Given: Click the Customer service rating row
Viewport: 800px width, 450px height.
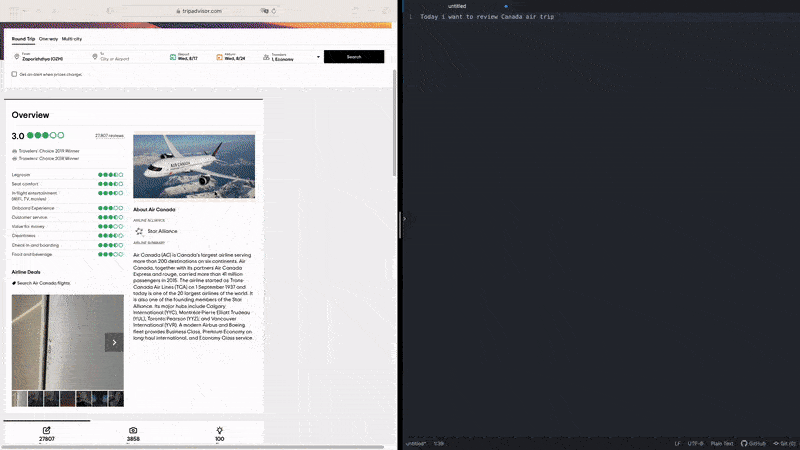Looking at the screenshot, I should tap(67, 217).
